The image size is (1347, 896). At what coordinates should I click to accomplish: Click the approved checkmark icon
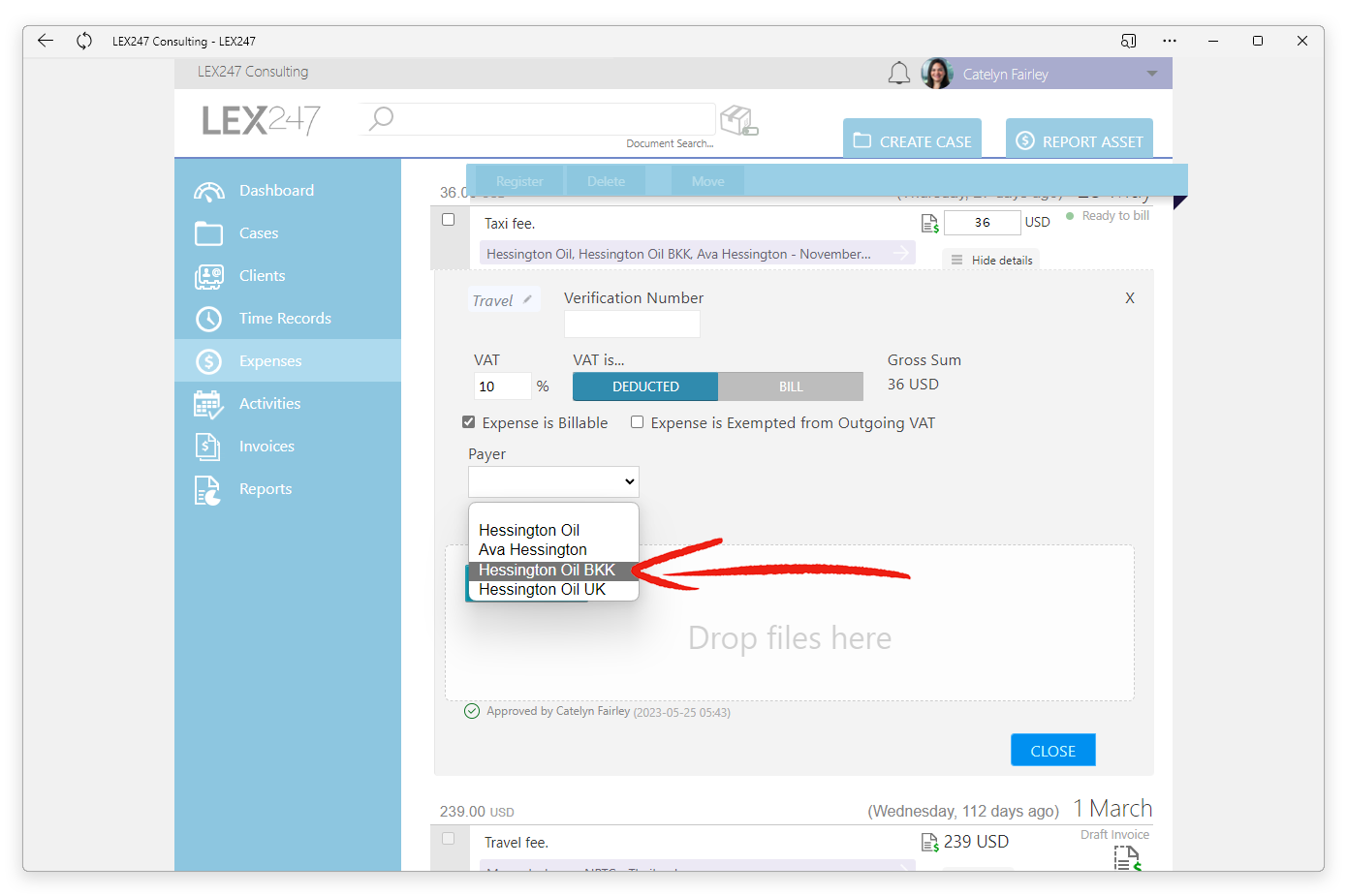coord(472,711)
